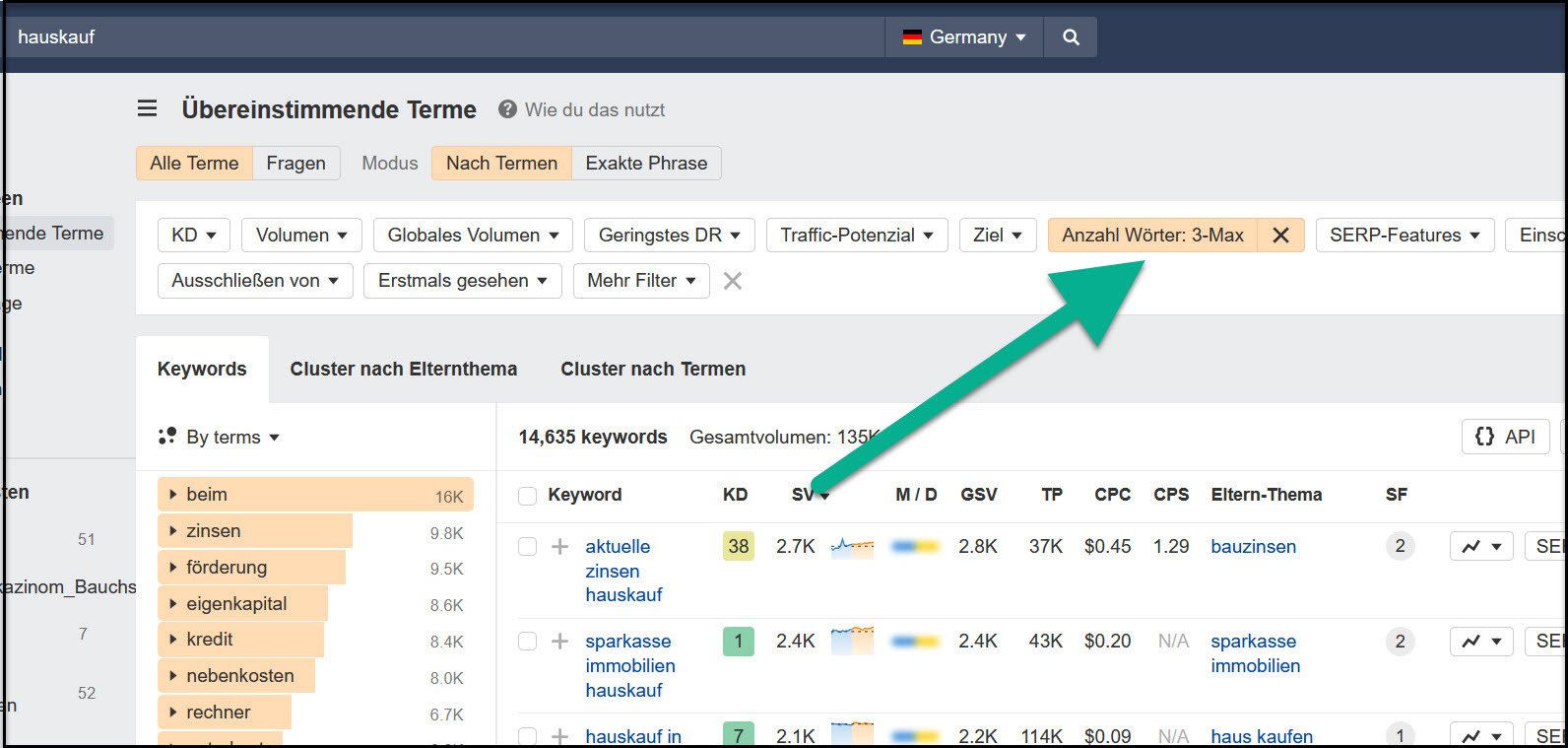The width and height of the screenshot is (1568, 748).
Task: Click the help question mark icon
Action: pos(507,109)
